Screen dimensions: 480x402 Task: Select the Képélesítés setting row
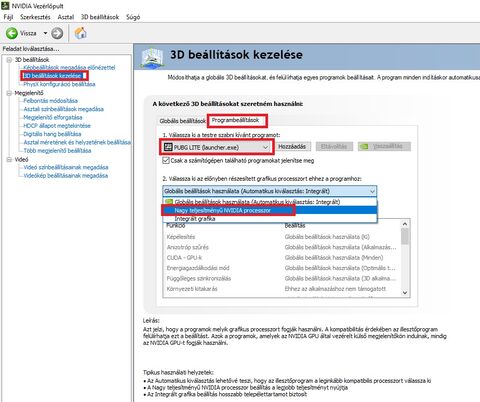click(282, 237)
